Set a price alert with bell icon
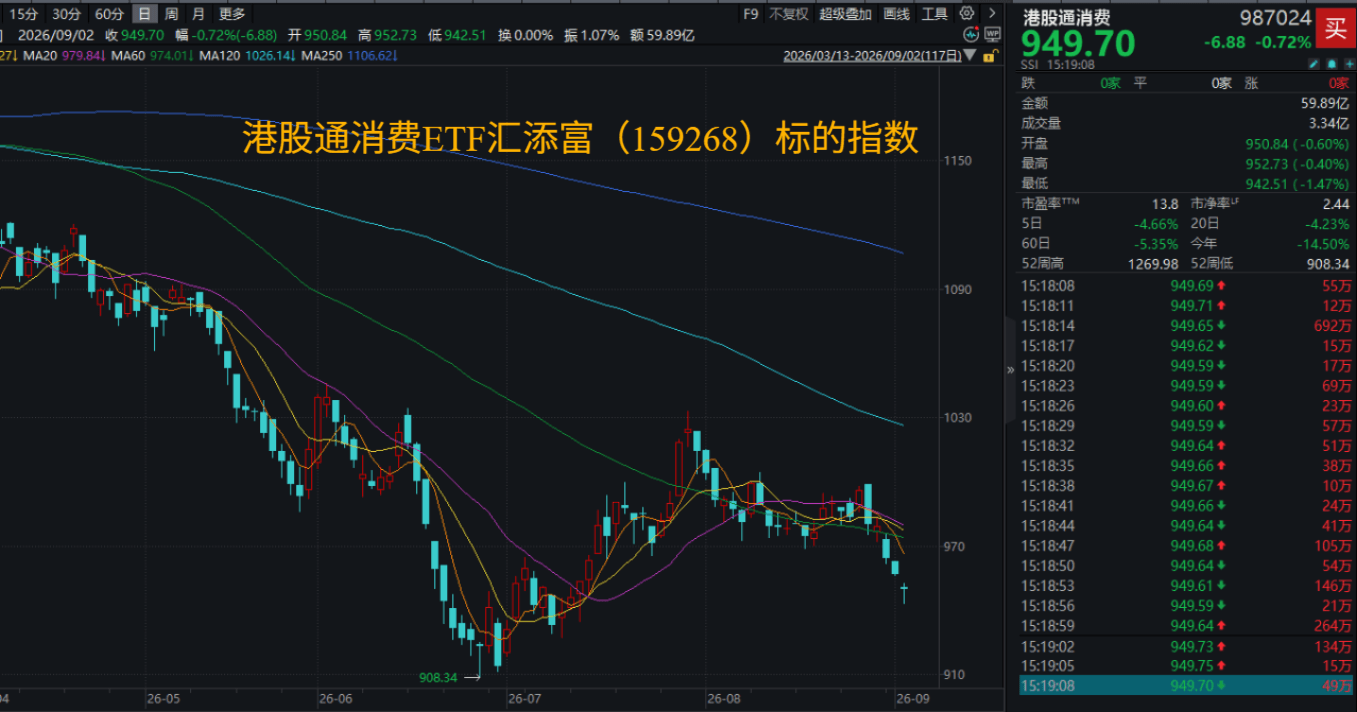 pyautogui.click(x=1331, y=63)
